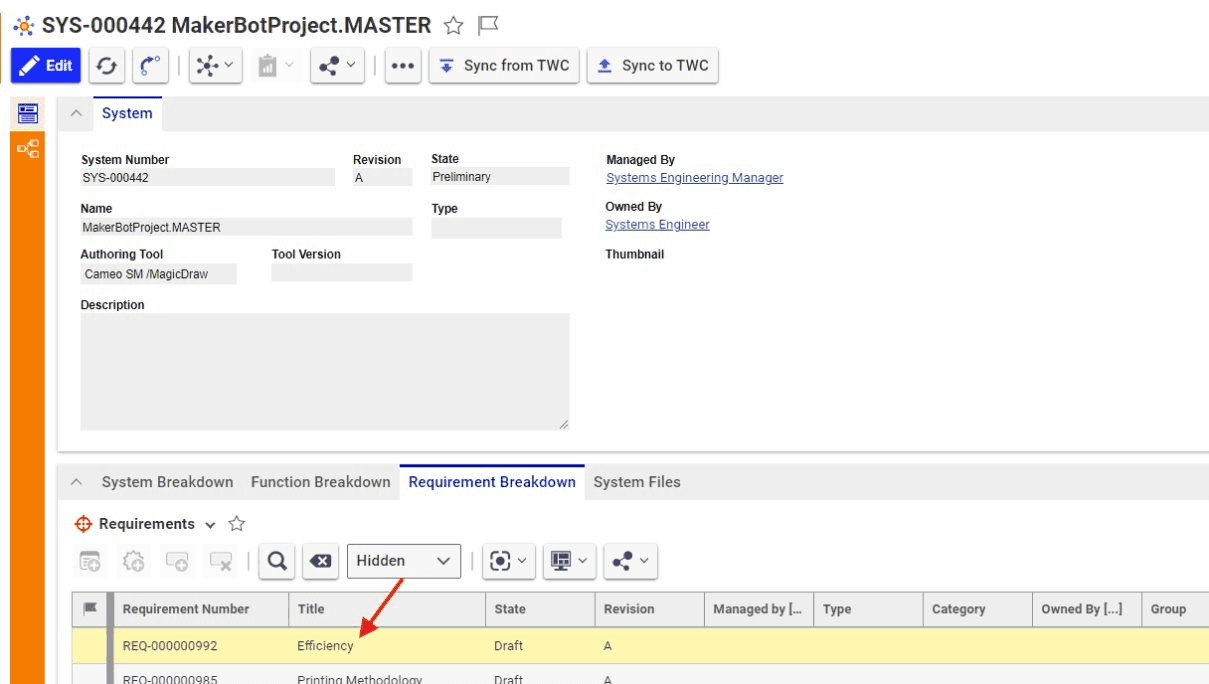Viewport: 1209px width, 684px height.
Task: Open the Systems Engineering Manager link
Action: pos(694,178)
